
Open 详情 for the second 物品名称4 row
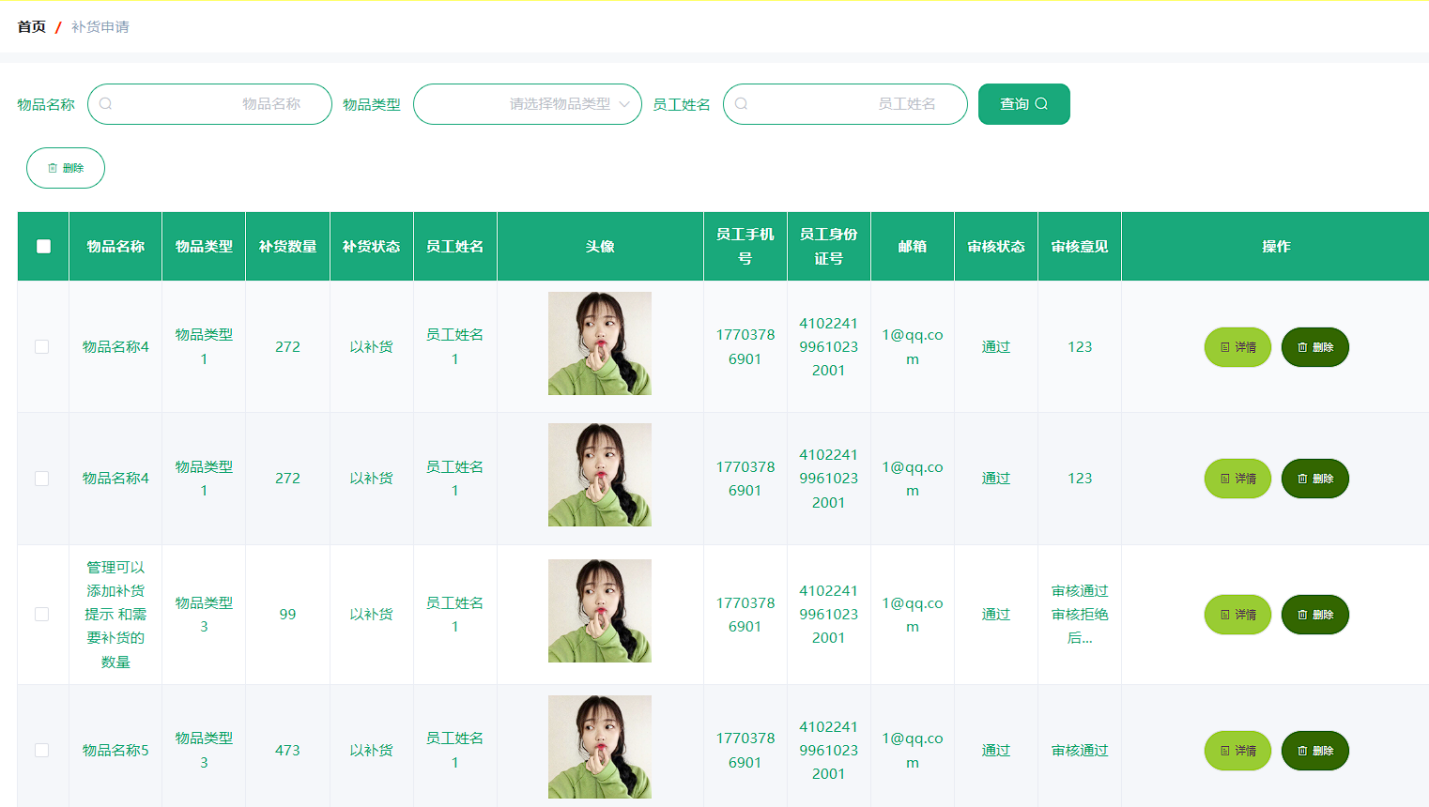click(1237, 478)
